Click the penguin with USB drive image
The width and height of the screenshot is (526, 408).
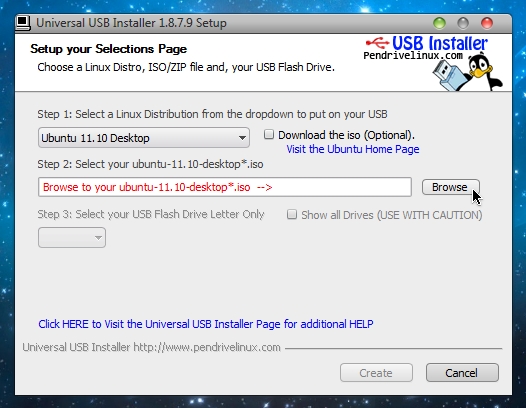coord(467,72)
